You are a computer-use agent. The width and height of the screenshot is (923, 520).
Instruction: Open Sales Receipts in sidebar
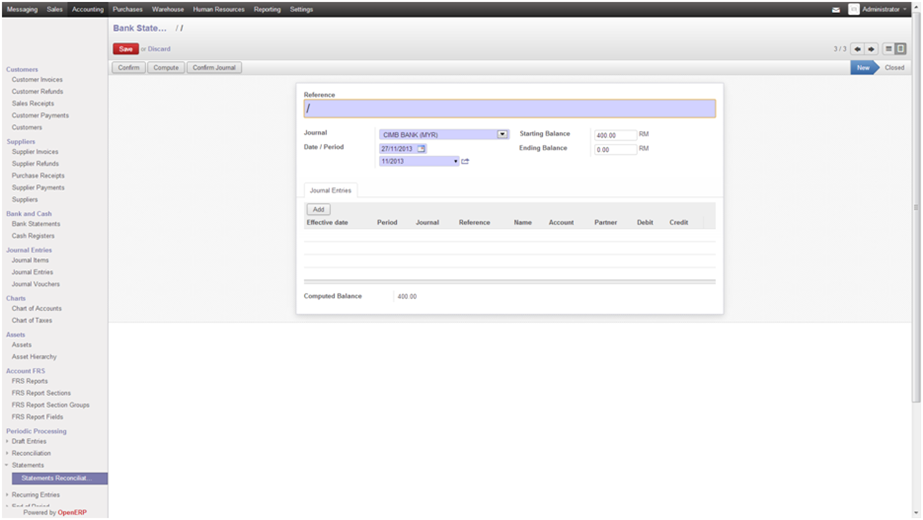point(33,104)
